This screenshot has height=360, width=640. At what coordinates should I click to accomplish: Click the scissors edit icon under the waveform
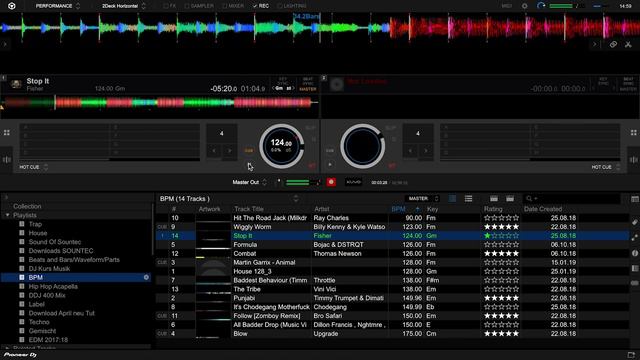click(x=628, y=44)
